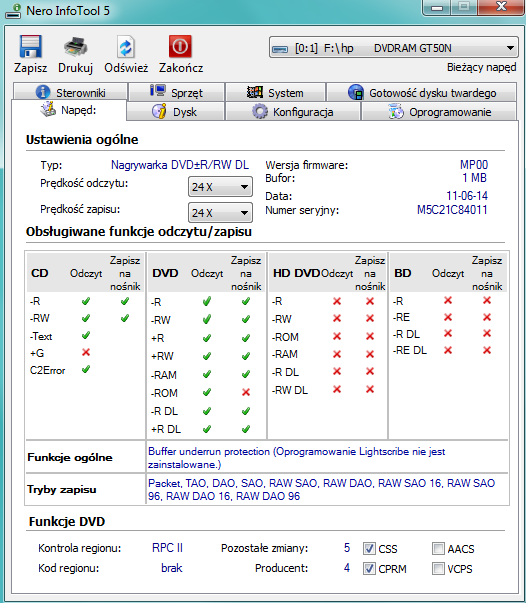The image size is (526, 603).
Task: Click the buffer value 1 MB
Action: pyautogui.click(x=474, y=178)
